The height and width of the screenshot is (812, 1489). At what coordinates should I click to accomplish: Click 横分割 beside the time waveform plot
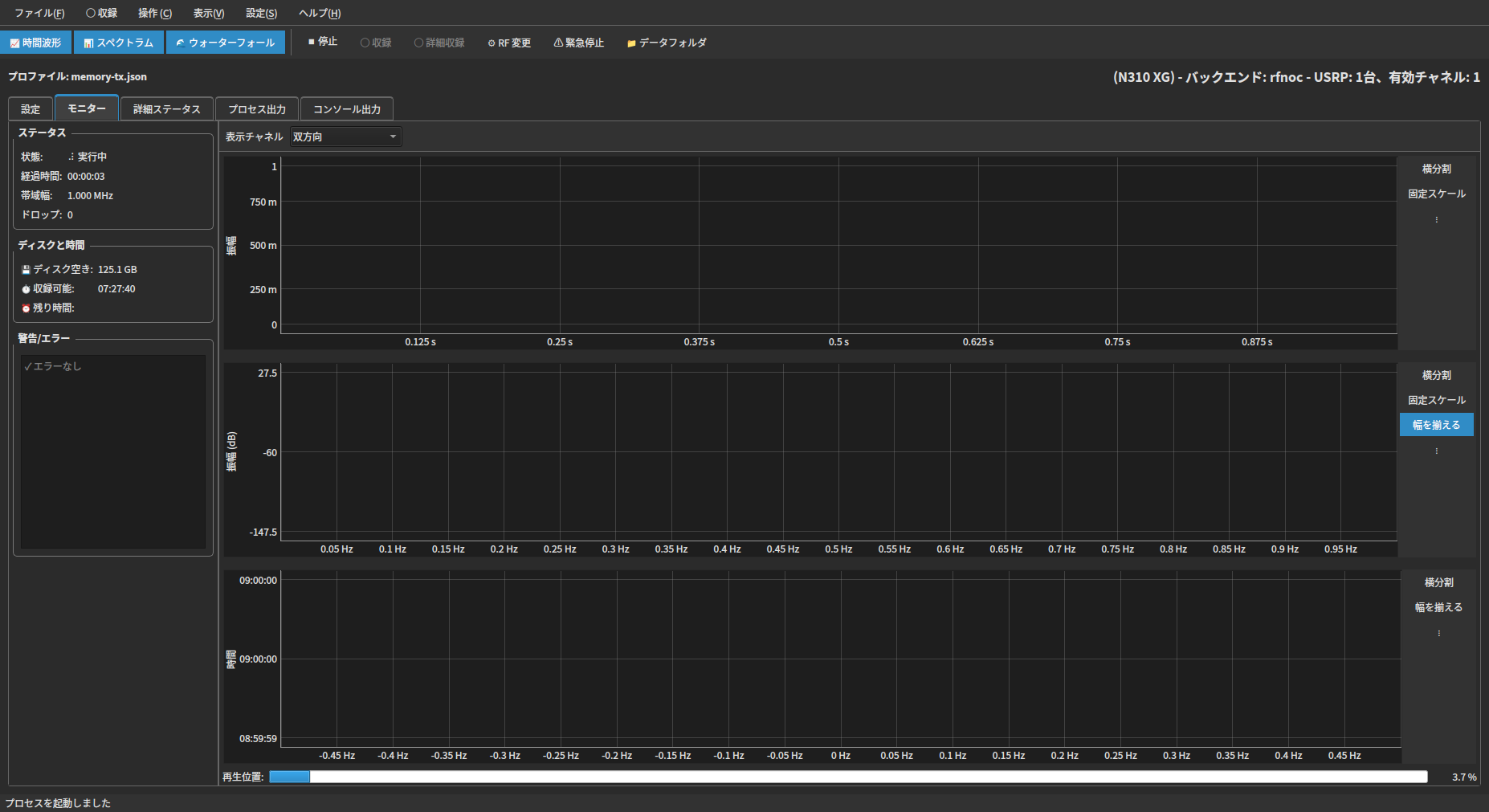[1437, 169]
